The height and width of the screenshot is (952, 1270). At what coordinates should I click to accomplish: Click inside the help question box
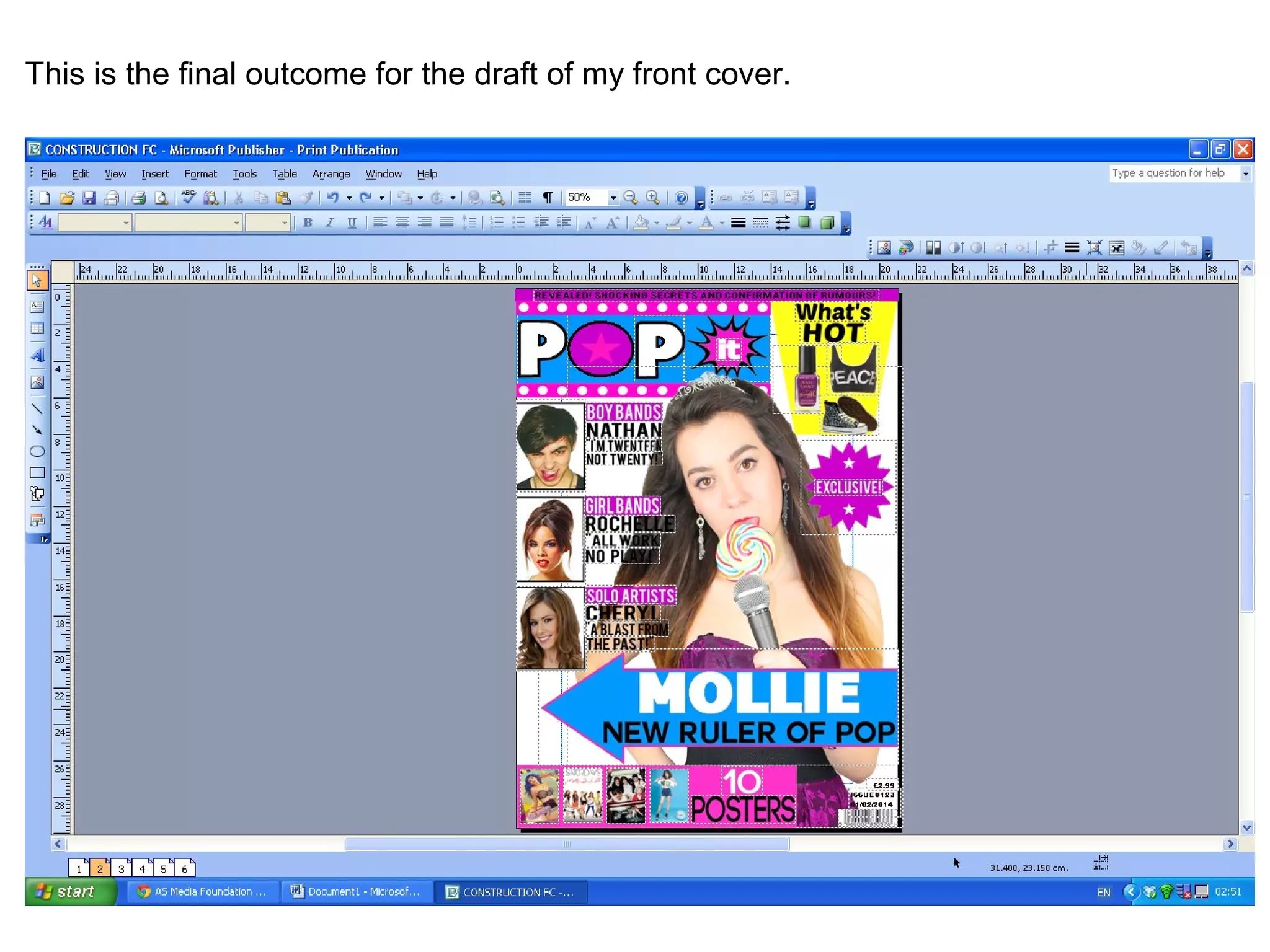click(1174, 174)
